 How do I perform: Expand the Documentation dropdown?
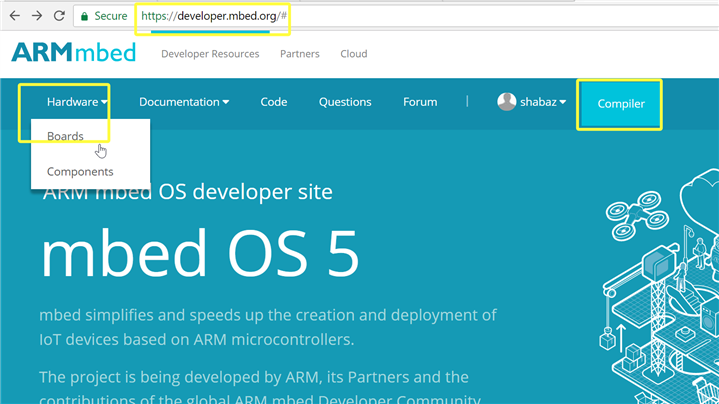[184, 102]
